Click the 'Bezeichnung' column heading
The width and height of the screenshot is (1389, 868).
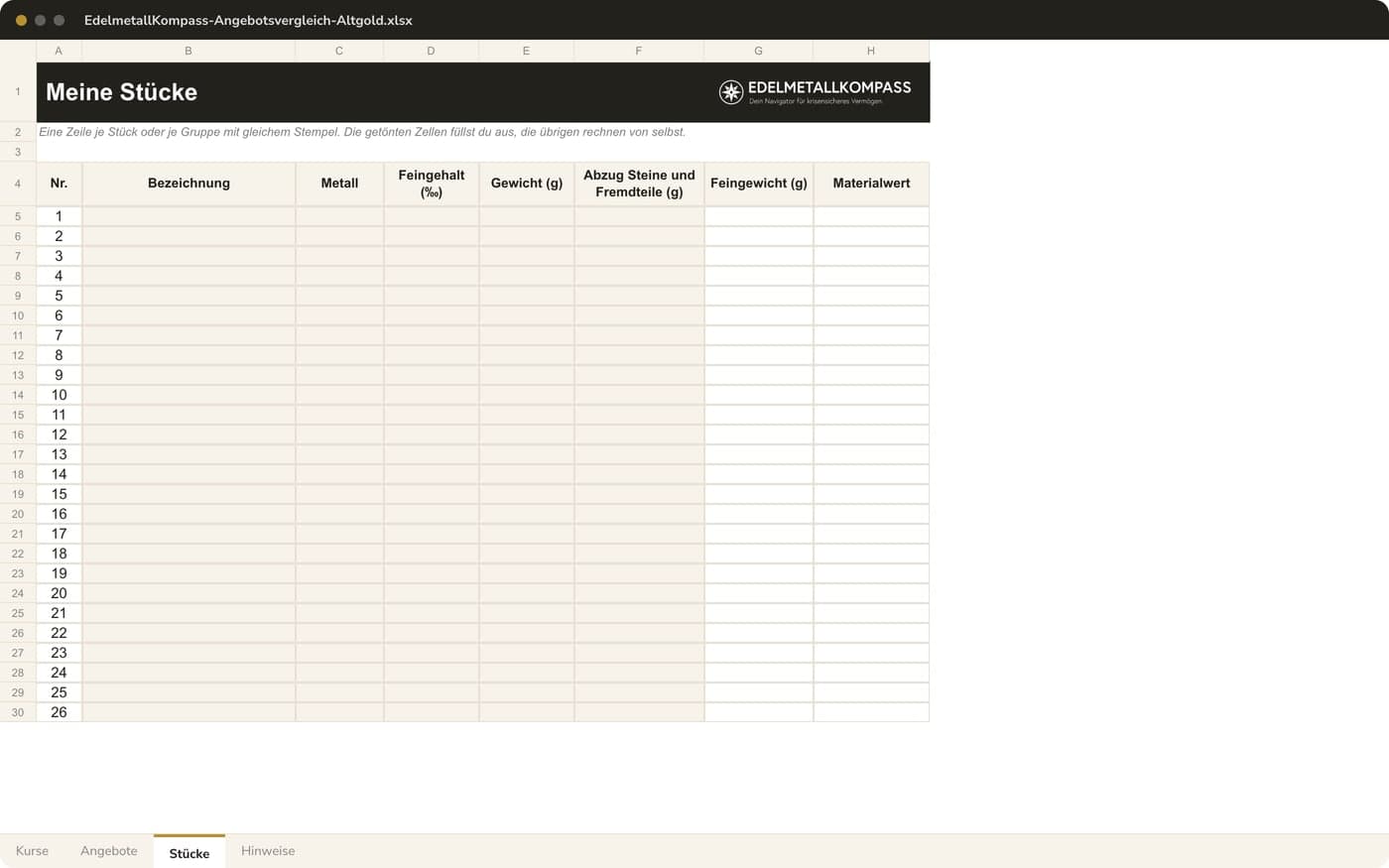189,184
